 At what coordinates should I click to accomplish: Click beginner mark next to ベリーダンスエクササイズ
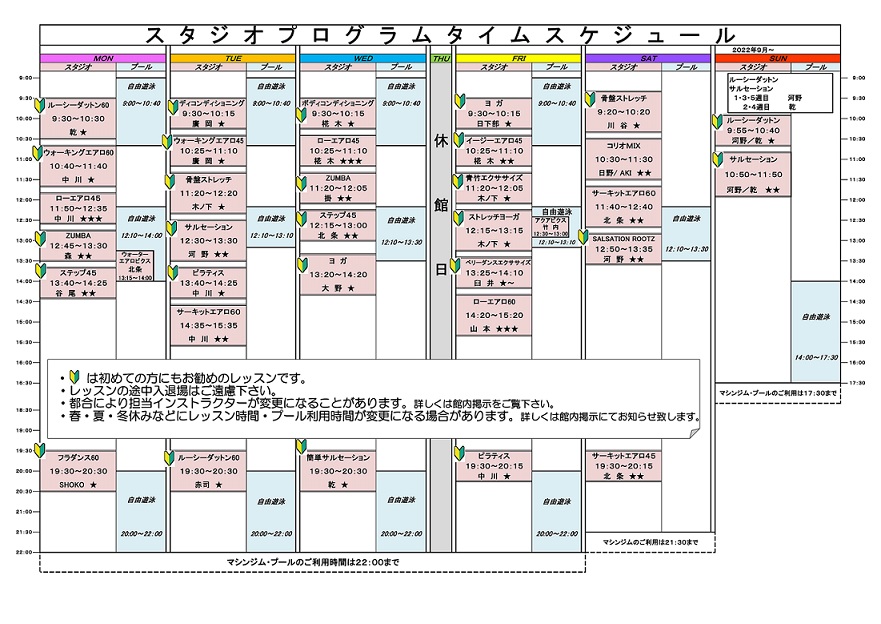point(456,265)
